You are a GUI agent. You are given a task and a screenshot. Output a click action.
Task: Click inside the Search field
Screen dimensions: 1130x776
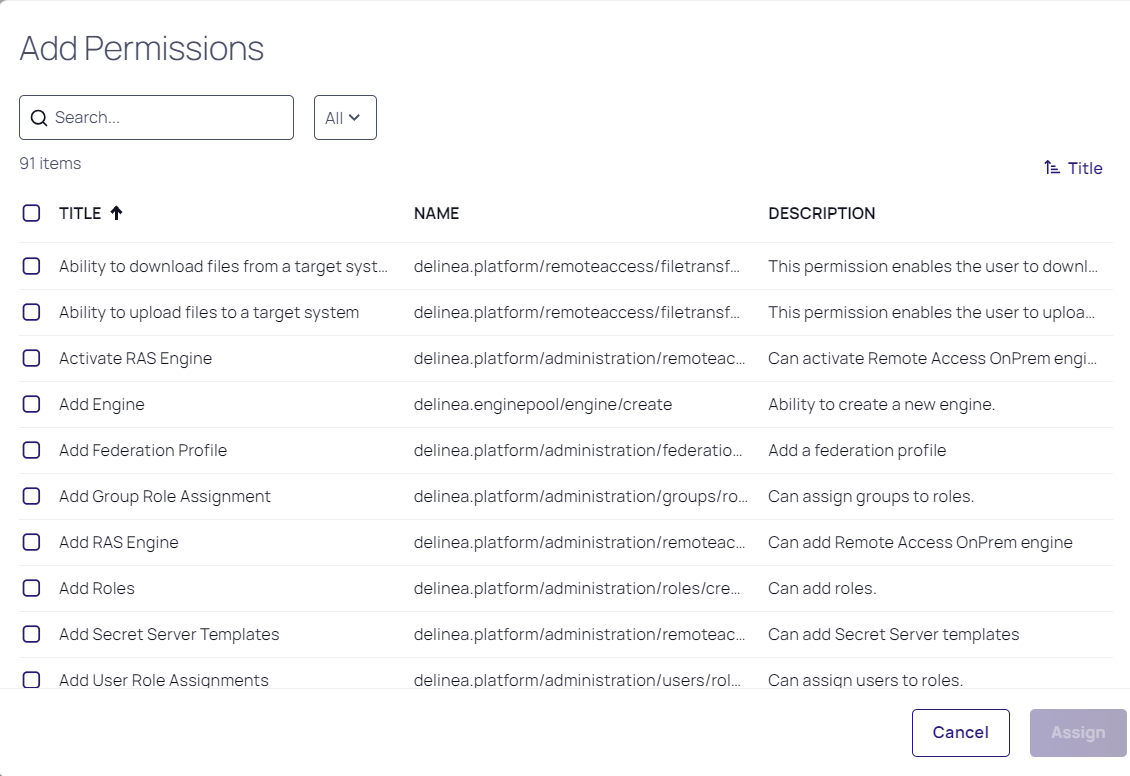coord(156,117)
